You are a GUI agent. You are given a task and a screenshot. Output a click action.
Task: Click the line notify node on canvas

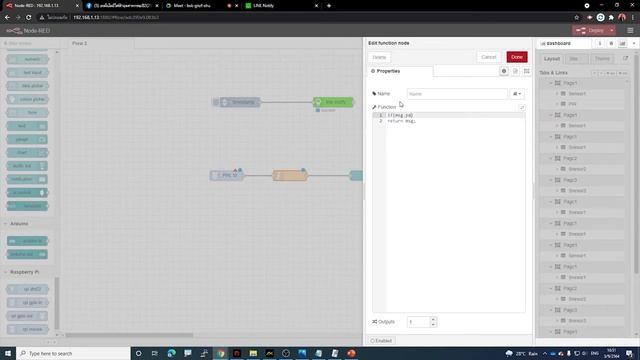[333, 102]
